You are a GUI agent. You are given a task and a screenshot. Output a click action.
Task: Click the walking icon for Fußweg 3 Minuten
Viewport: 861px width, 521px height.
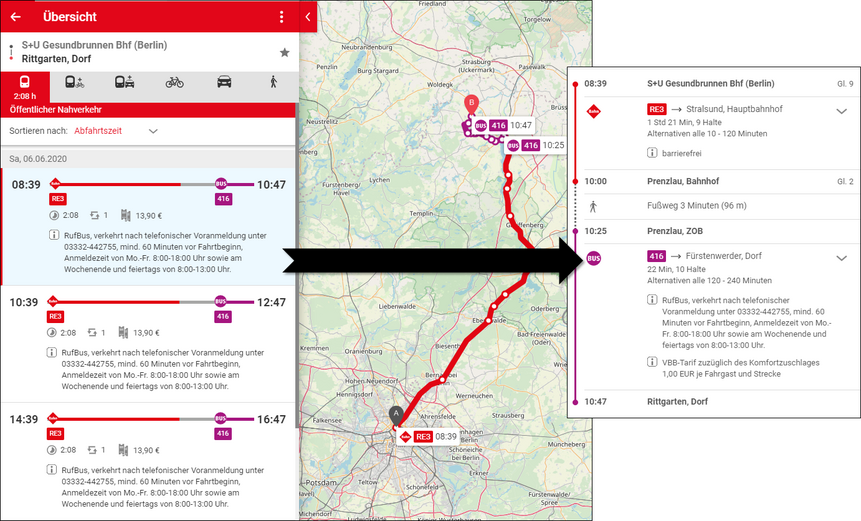[x=593, y=206]
